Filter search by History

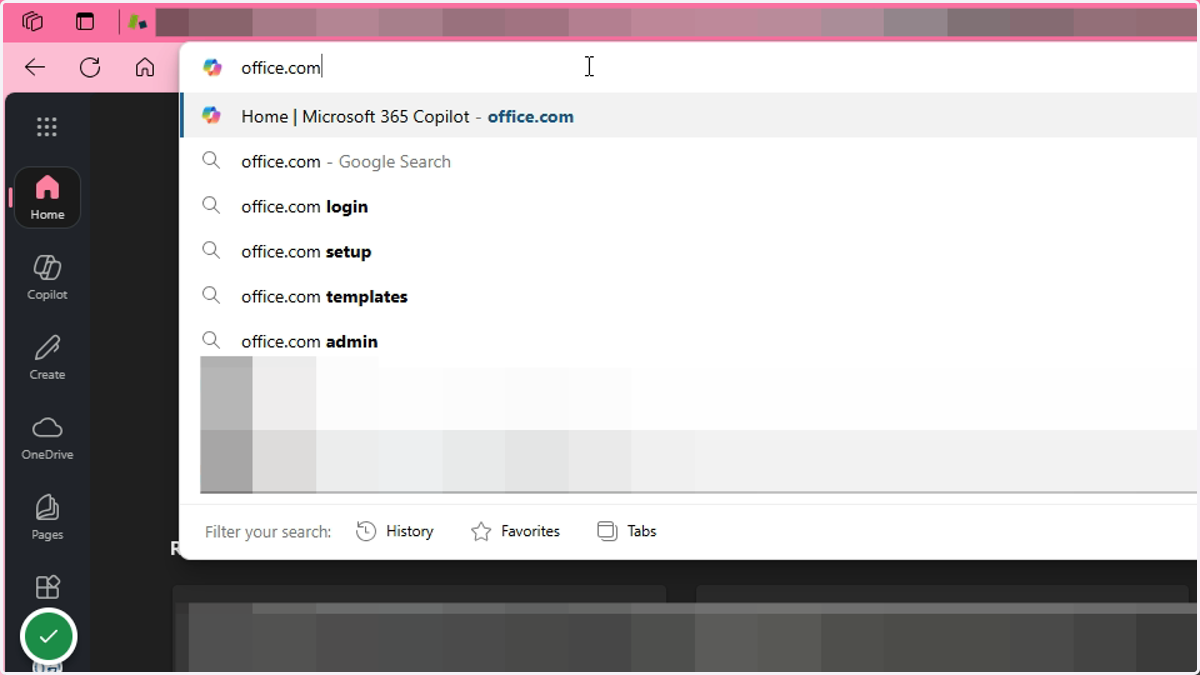coord(395,531)
